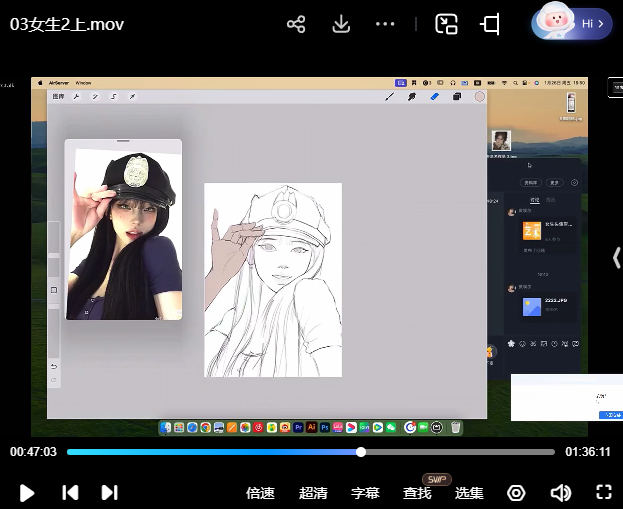Click the share icon in top bar
Screen dimensions: 623x509
click(296, 24)
